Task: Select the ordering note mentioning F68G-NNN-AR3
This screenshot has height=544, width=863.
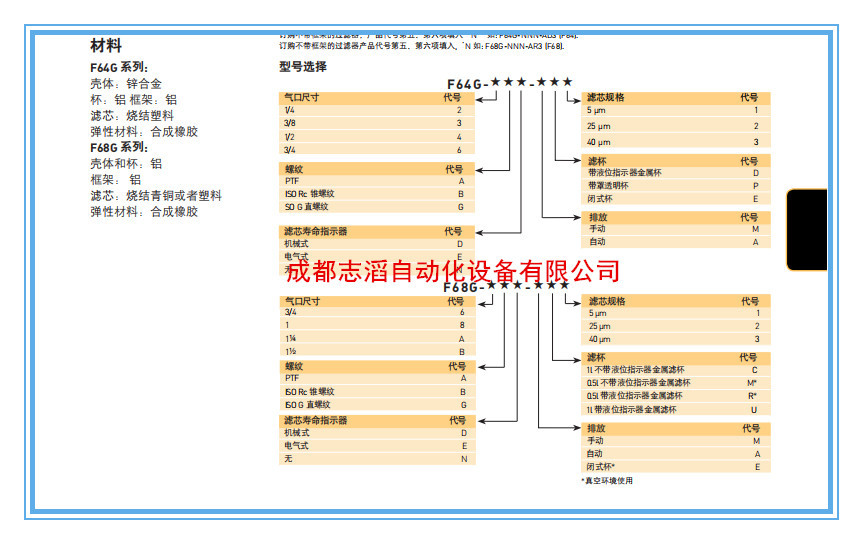Action: click(x=422, y=46)
